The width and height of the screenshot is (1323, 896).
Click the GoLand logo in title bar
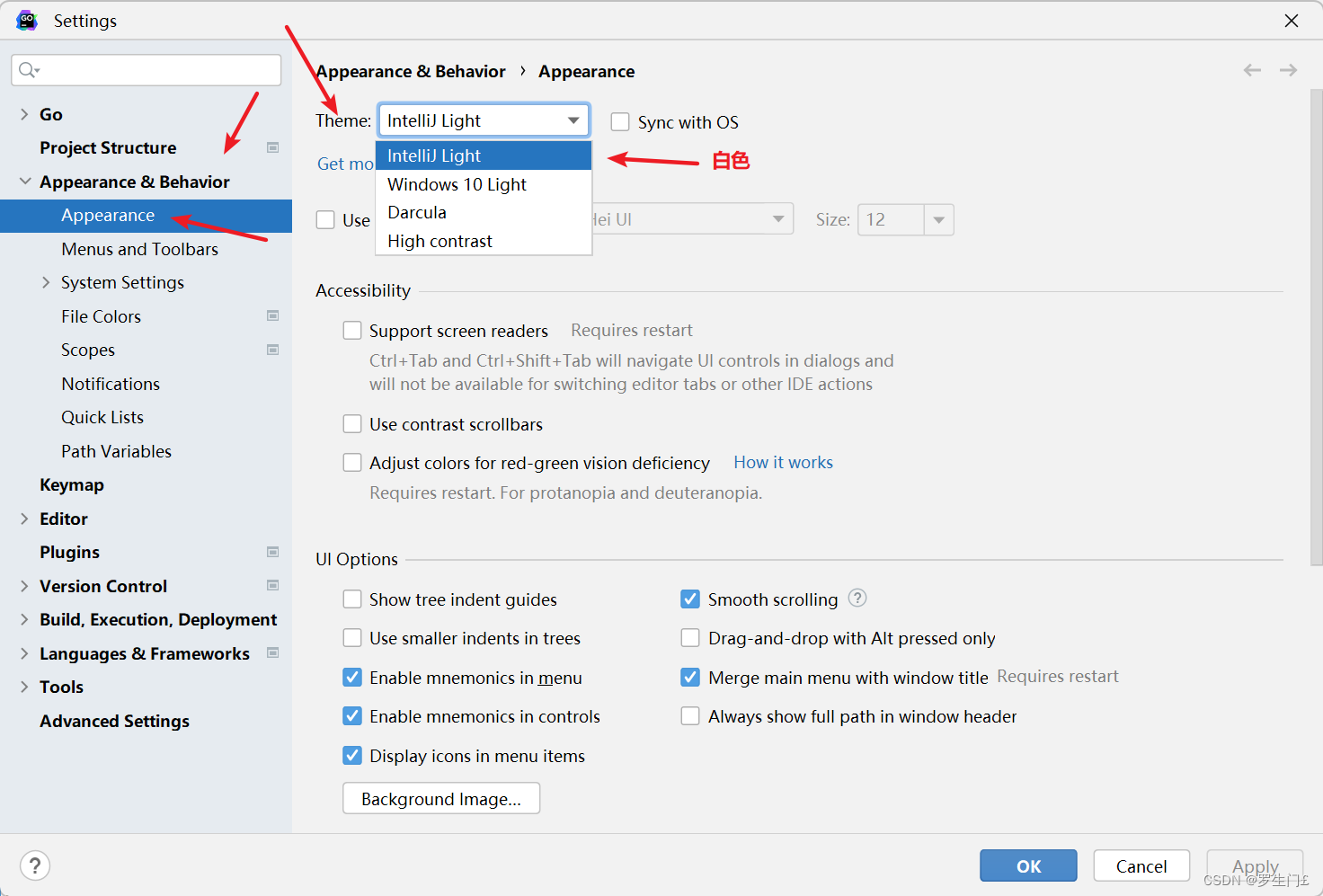pos(27,20)
